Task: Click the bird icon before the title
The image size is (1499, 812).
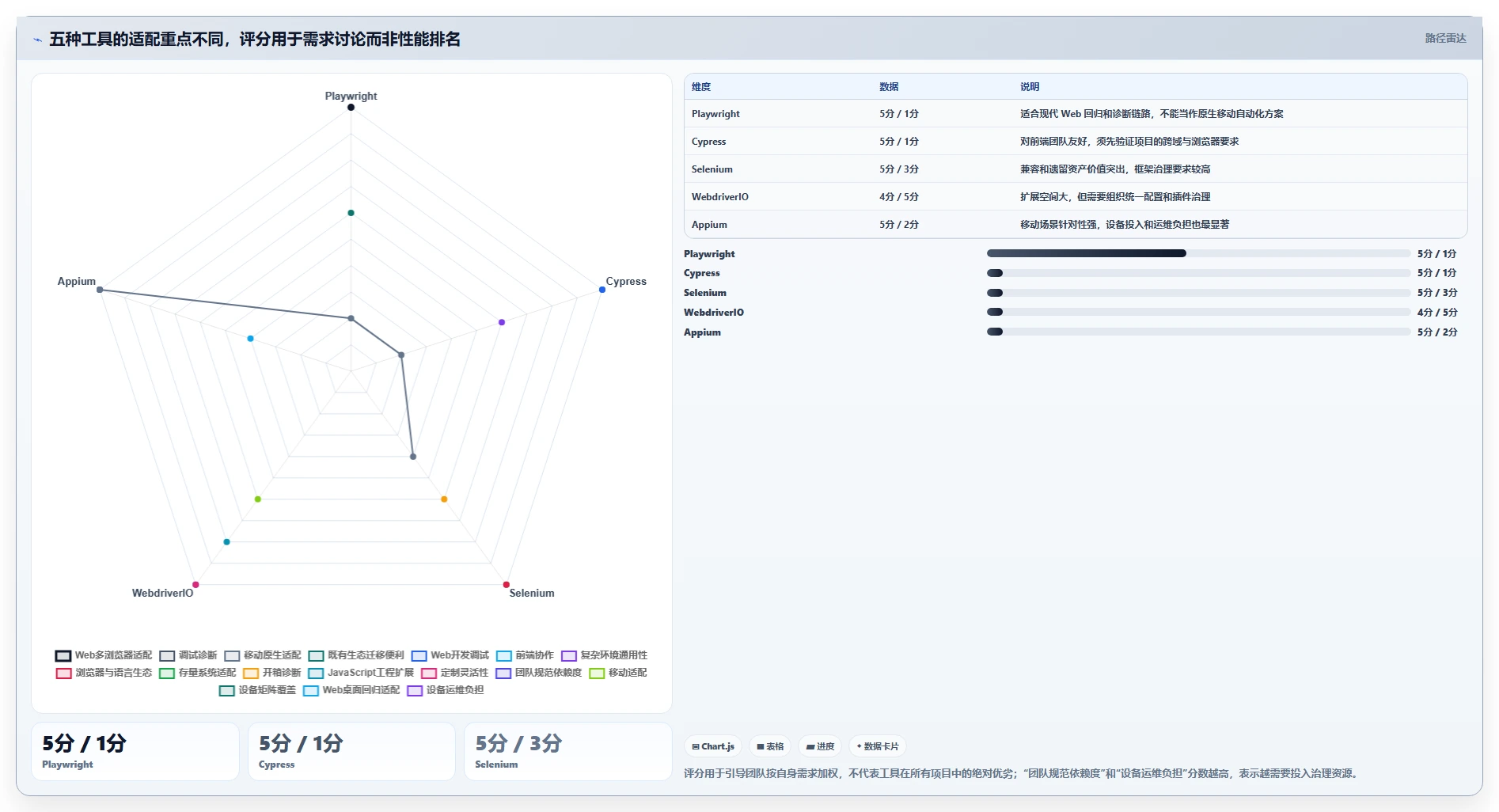Action: coord(37,40)
